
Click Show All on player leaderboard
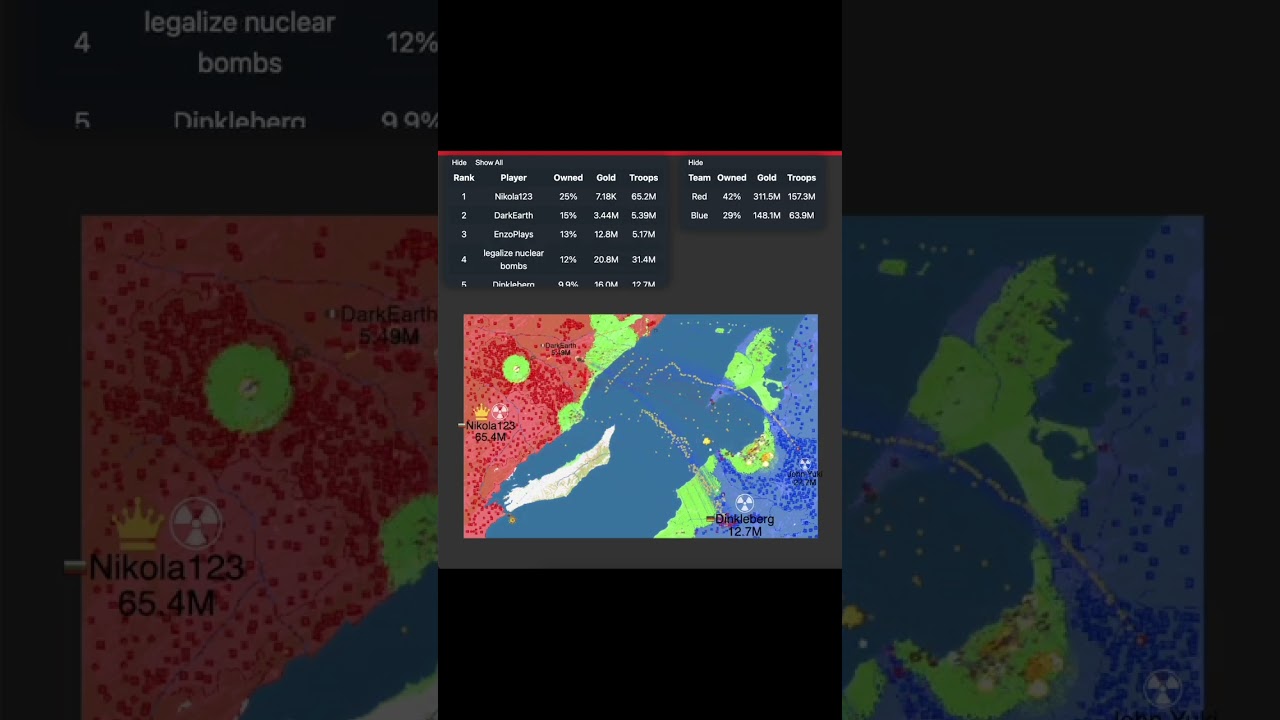coord(489,162)
